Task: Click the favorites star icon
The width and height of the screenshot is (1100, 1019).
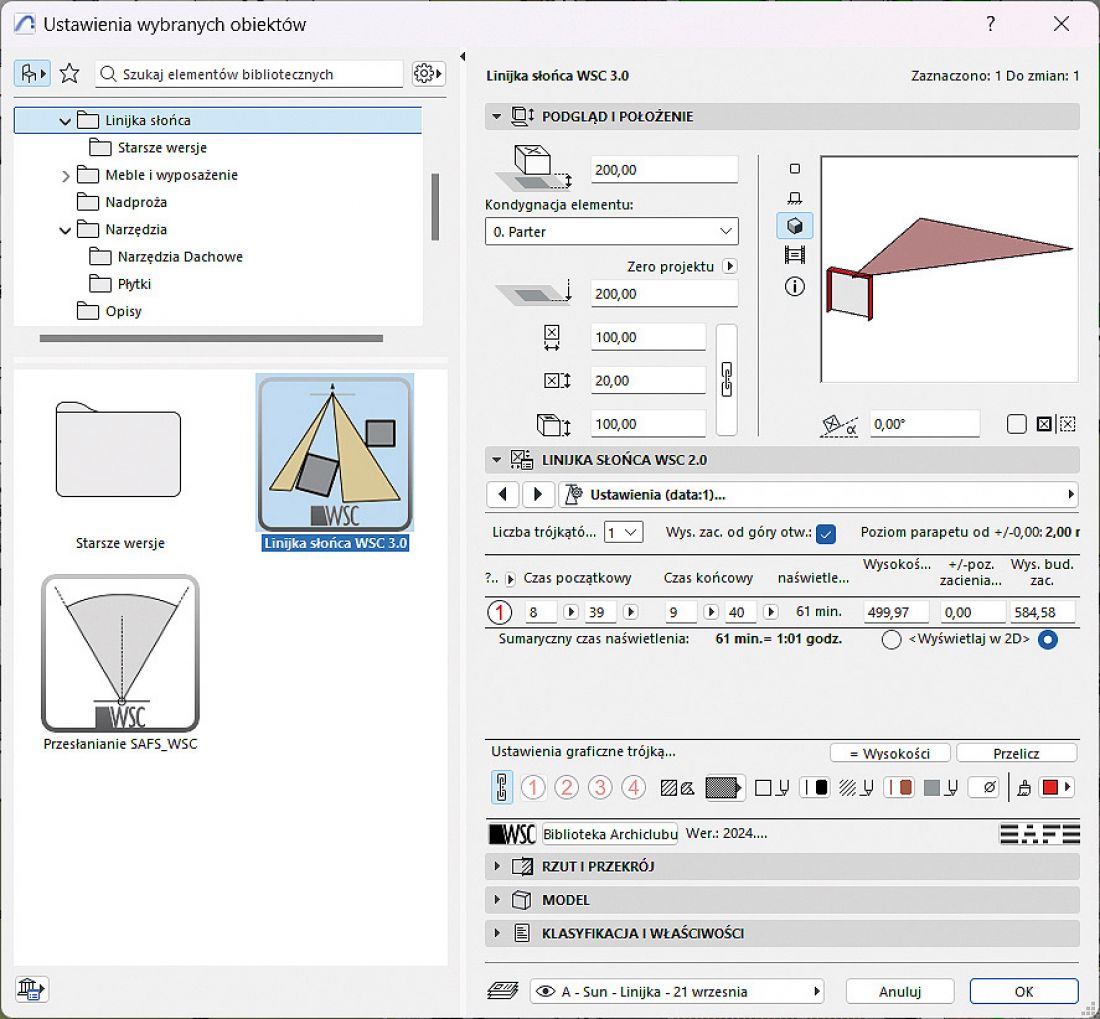Action: point(69,74)
